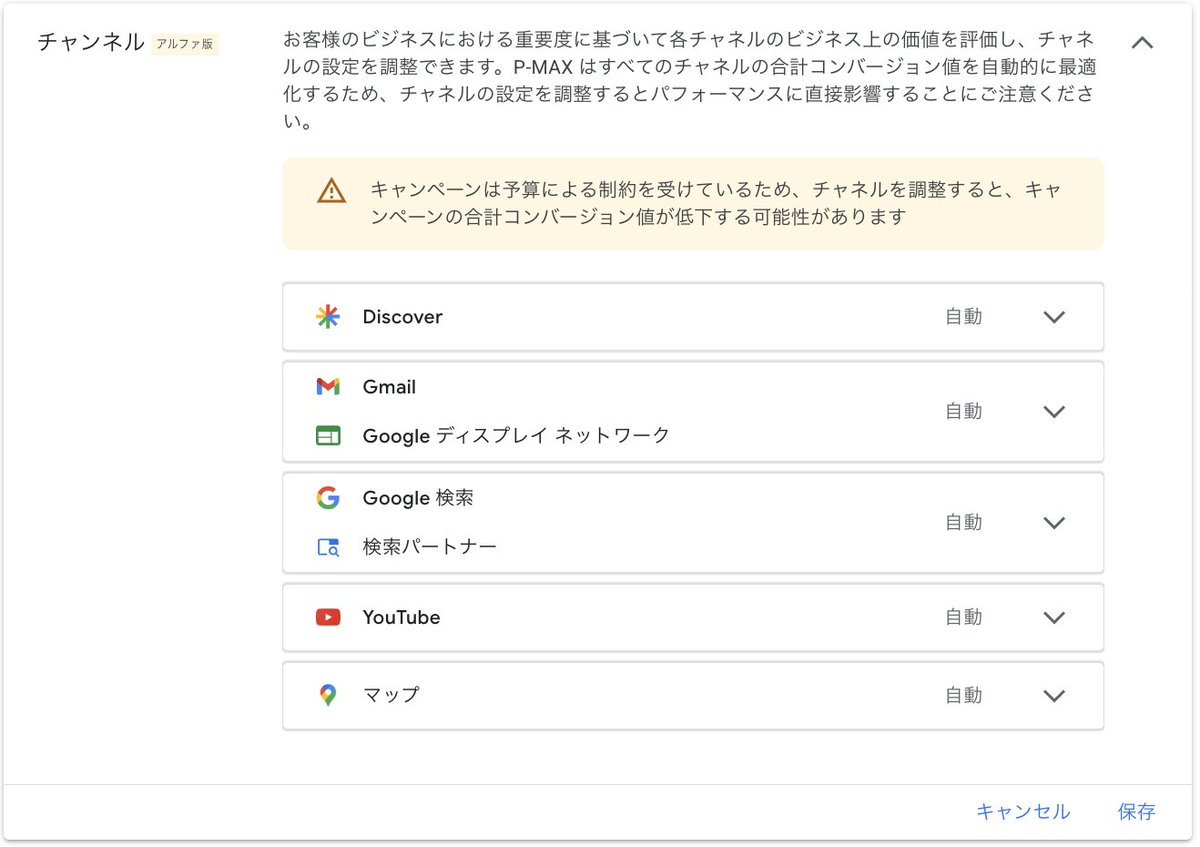Click the 自動 value in the Google 検索 row
Viewport: 1200px width, 847px height.
(x=964, y=522)
